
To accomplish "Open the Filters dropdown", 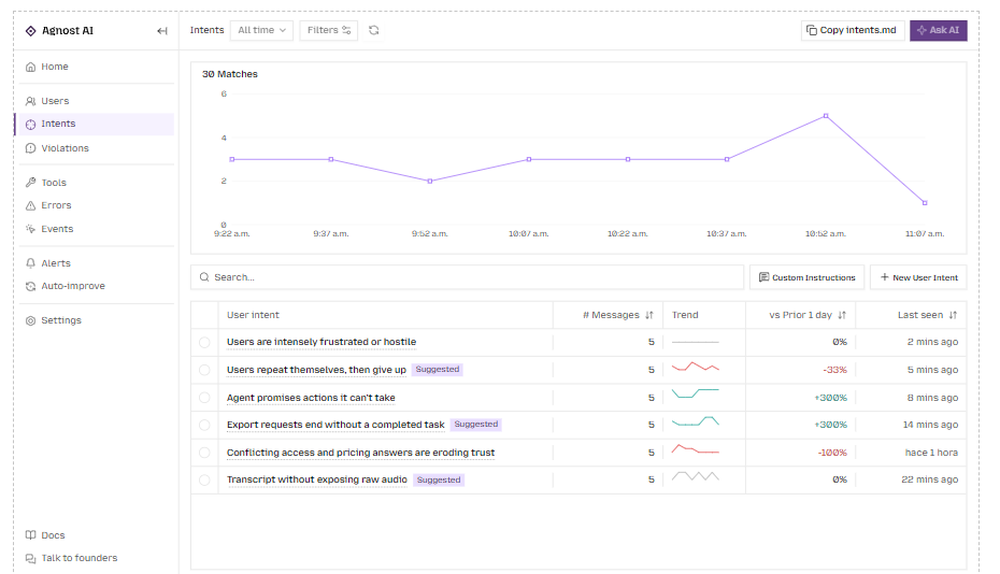I will 328,30.
